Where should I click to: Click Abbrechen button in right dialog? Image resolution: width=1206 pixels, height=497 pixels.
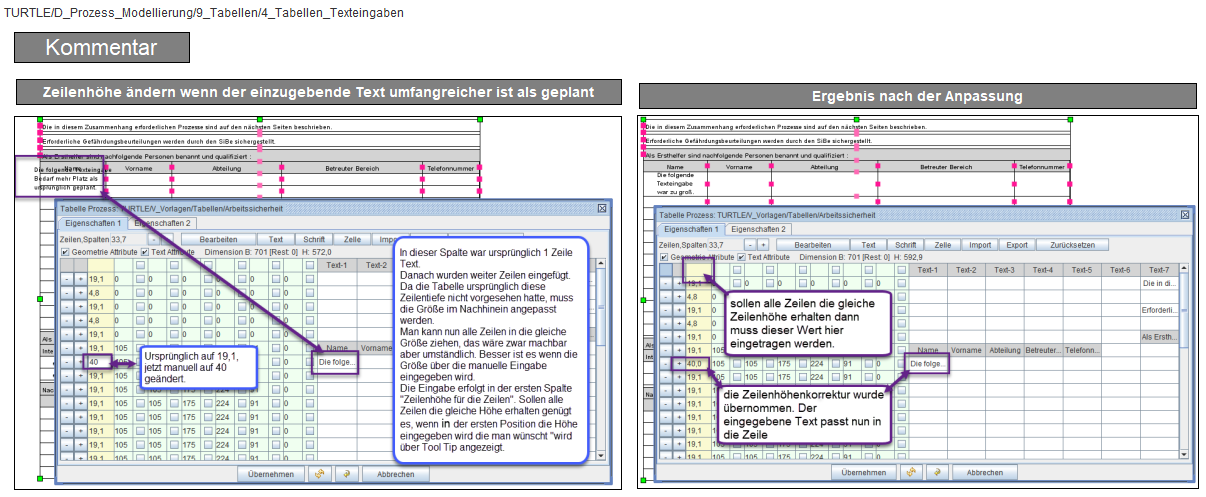984,472
